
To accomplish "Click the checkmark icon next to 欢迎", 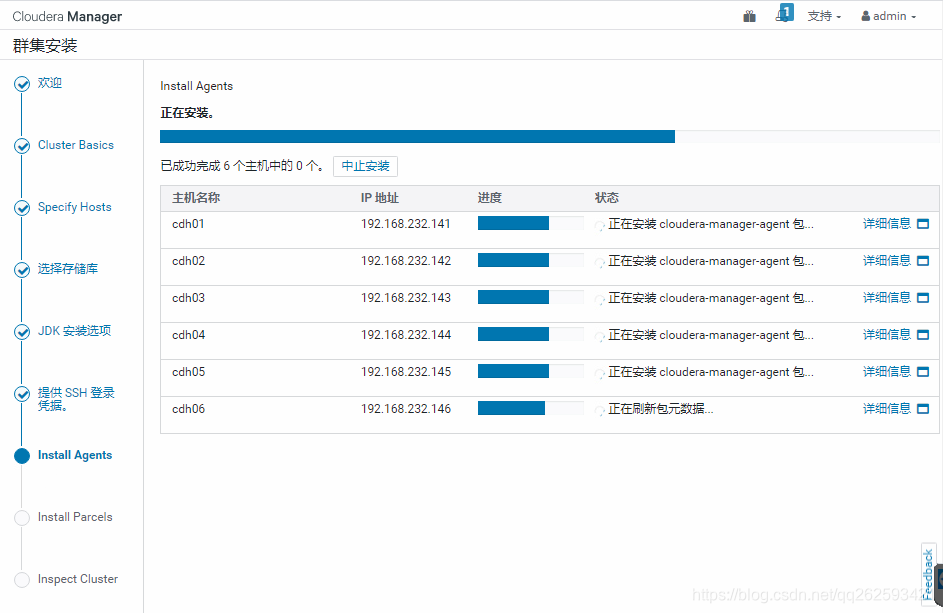I will point(22,84).
